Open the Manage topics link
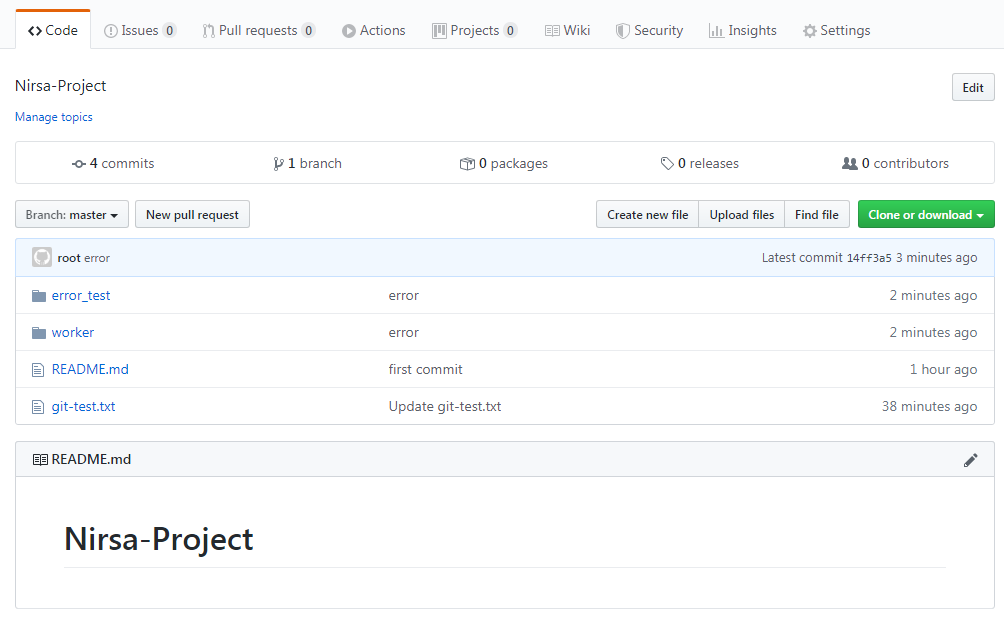This screenshot has height=620, width=1004. click(x=54, y=117)
